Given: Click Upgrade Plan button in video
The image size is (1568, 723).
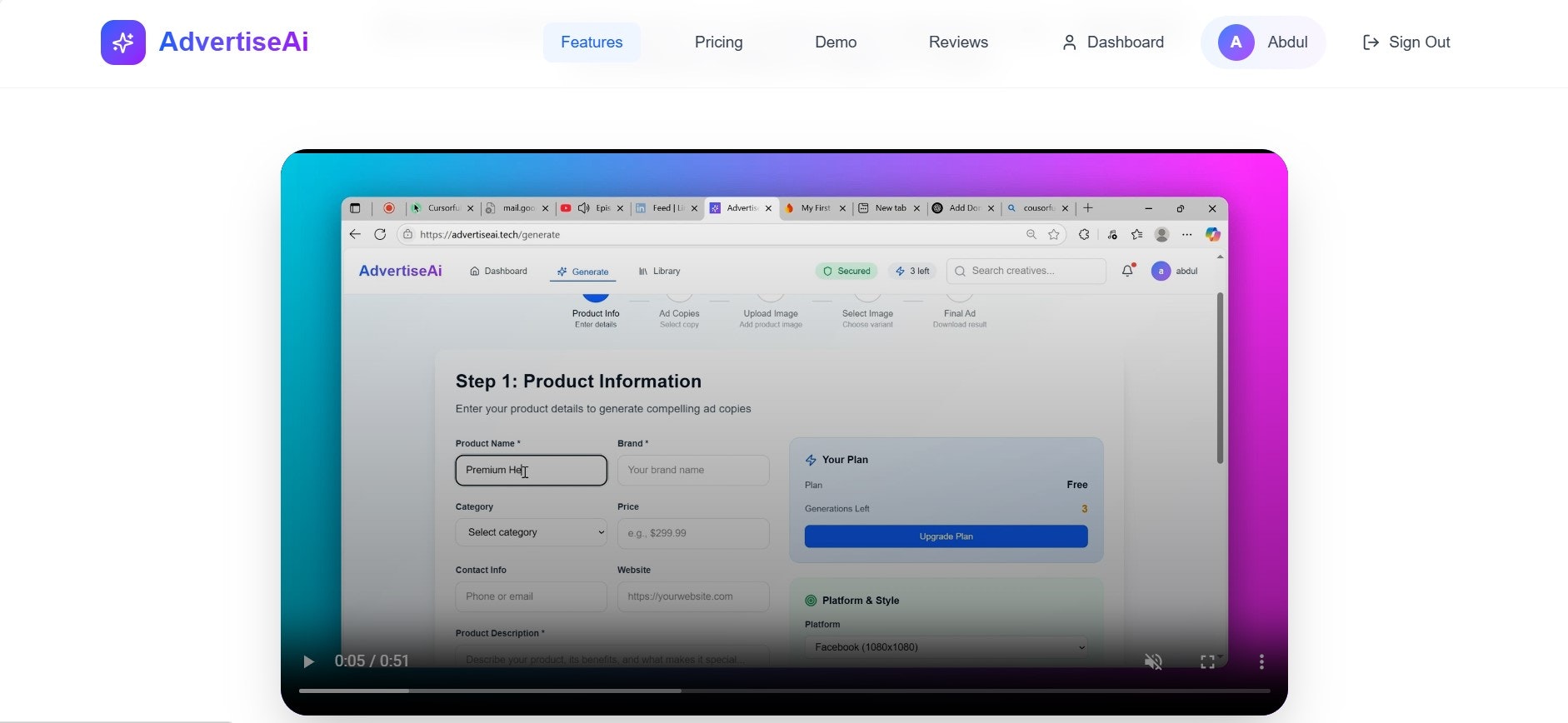Looking at the screenshot, I should (946, 536).
